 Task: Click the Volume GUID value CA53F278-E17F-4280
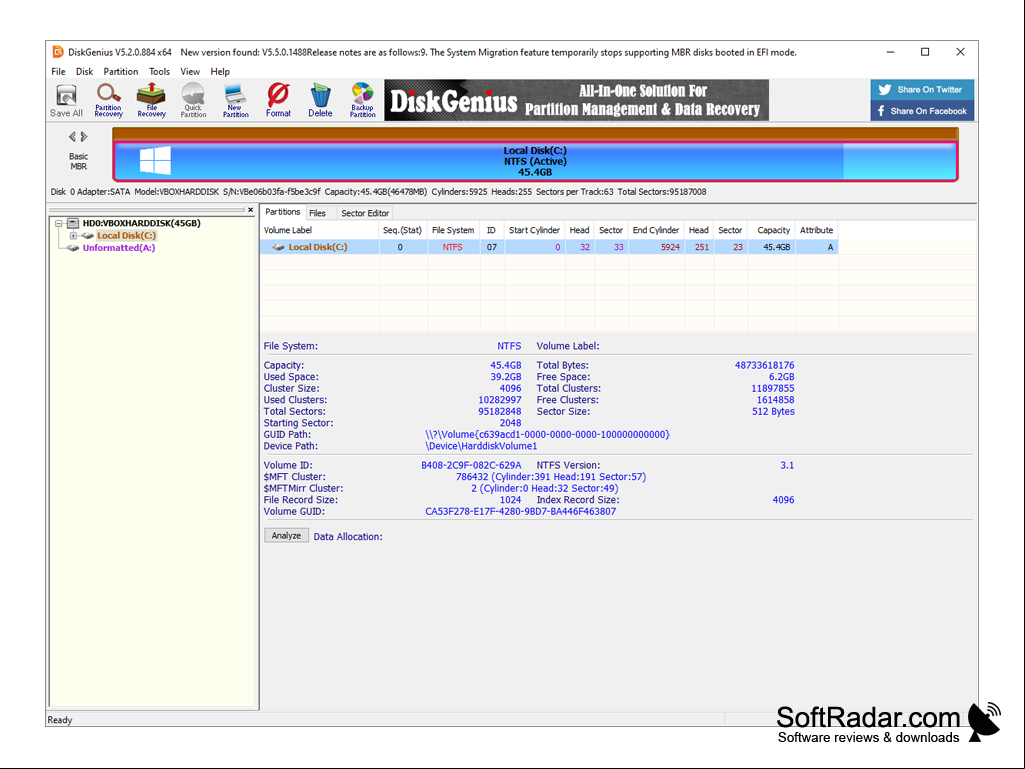coord(520,511)
